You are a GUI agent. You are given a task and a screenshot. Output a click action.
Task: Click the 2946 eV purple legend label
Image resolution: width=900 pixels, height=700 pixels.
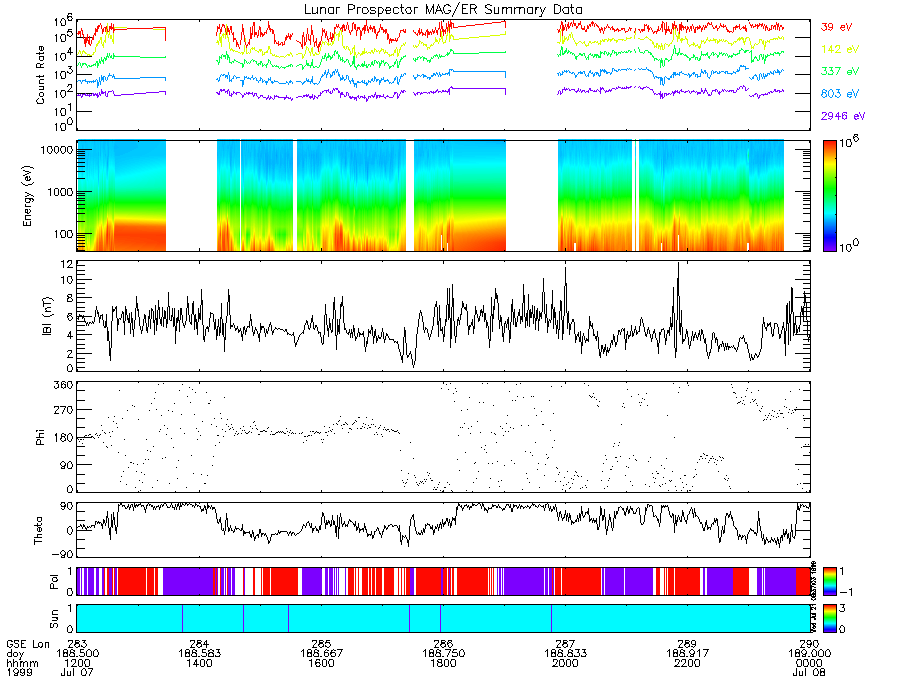coord(843,116)
